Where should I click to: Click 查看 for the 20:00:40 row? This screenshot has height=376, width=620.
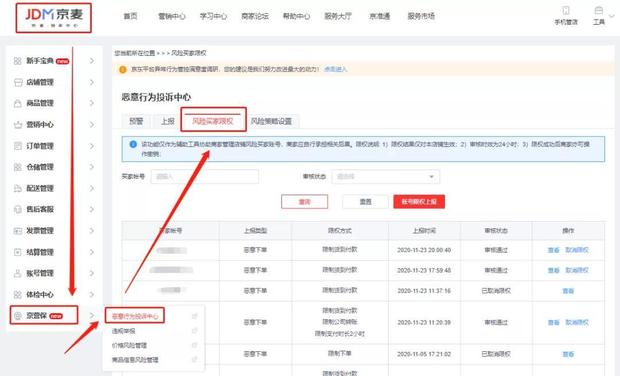tap(554, 250)
